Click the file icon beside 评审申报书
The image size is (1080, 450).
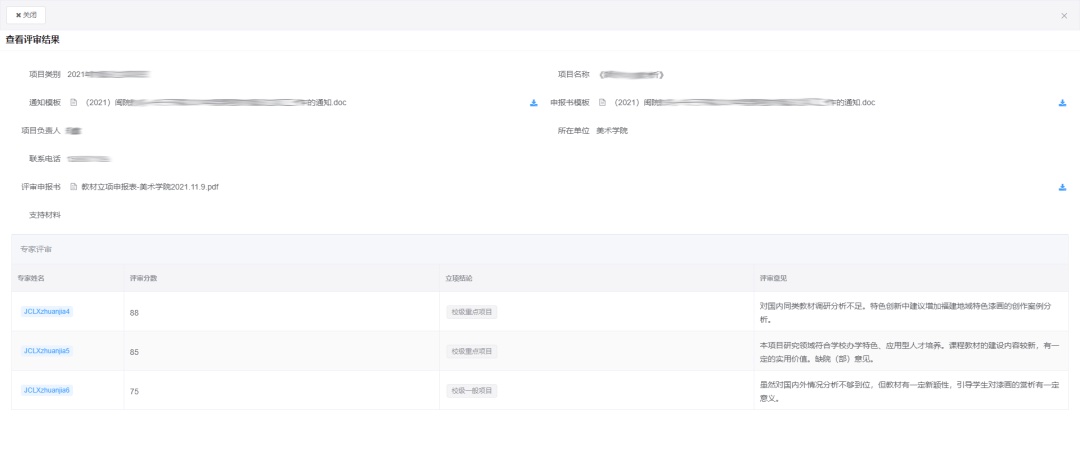coord(73,187)
